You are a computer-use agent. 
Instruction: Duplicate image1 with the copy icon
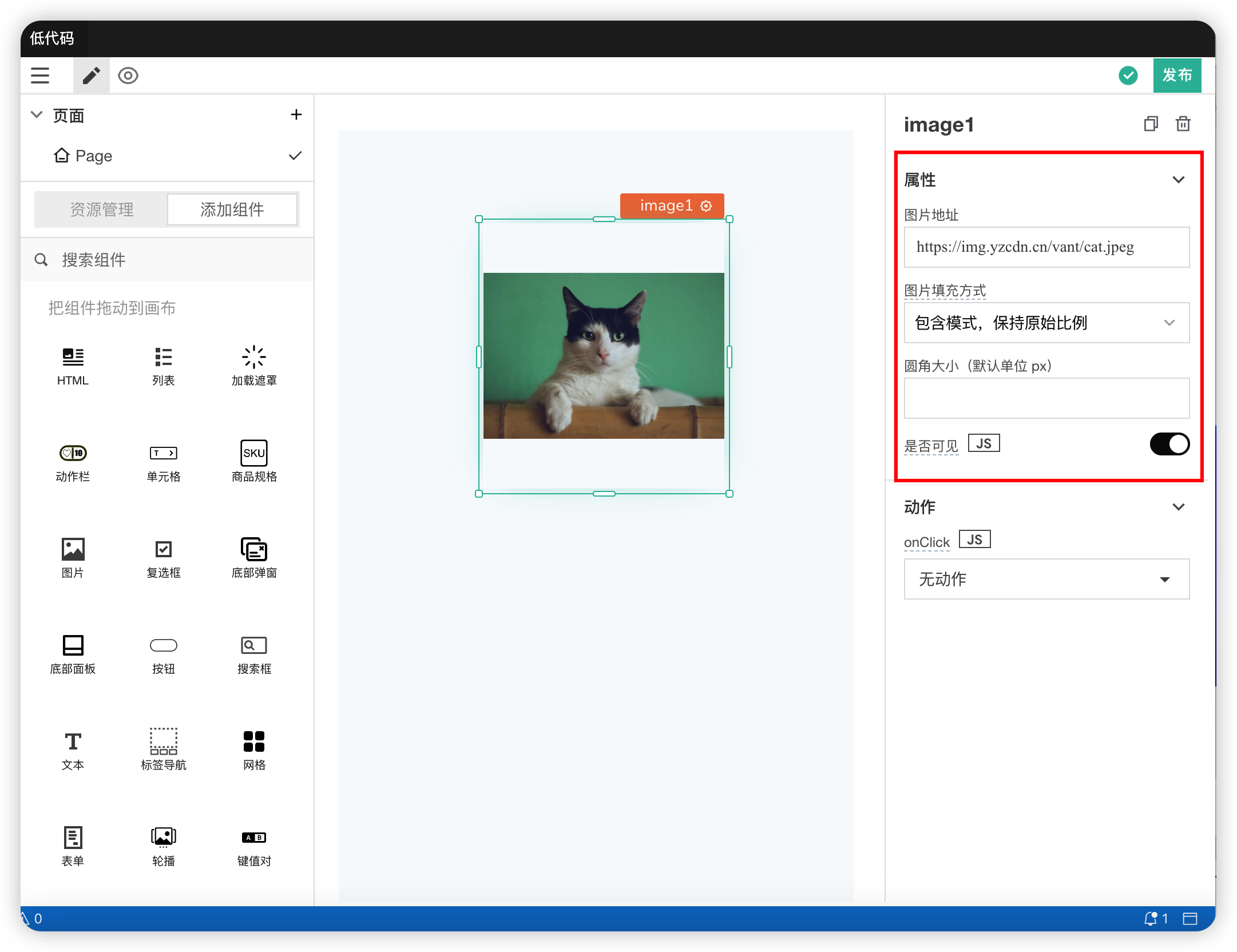point(1151,124)
